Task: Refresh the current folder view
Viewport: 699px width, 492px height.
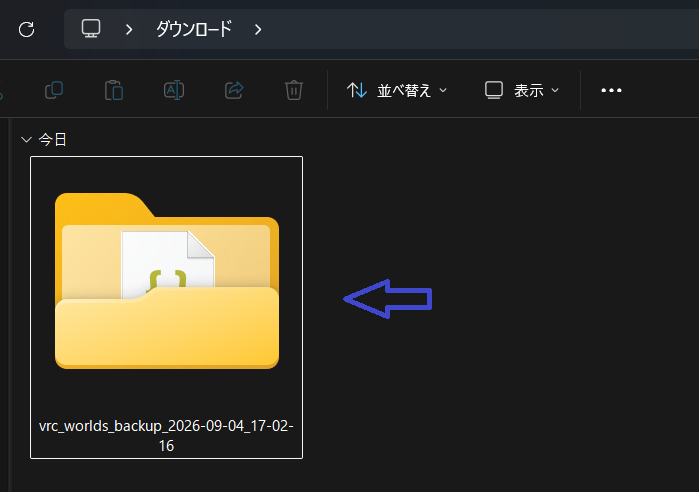Action: (x=26, y=29)
